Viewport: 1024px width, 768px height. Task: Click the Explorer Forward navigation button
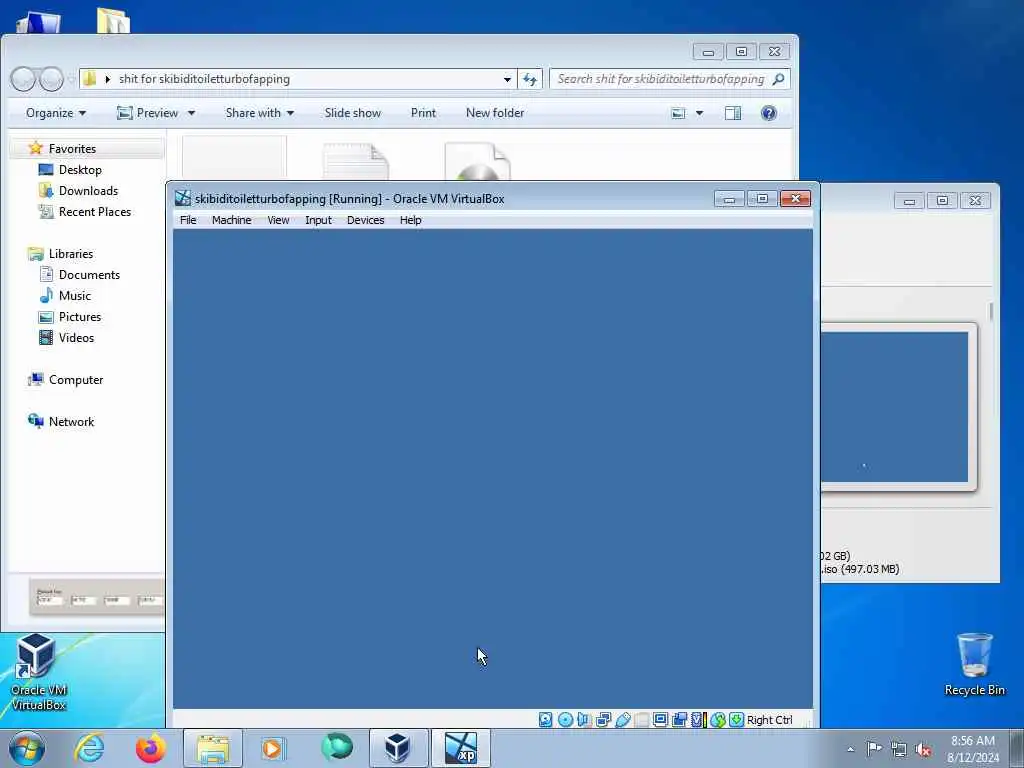(51, 79)
